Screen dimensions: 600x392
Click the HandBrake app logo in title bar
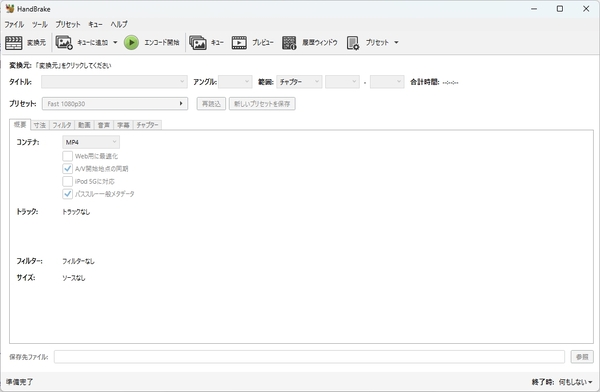tap(10, 8)
